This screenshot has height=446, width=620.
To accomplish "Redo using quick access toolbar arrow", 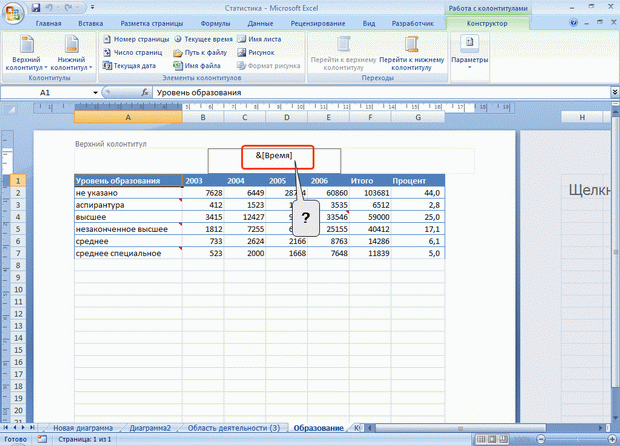I will (69, 8).
